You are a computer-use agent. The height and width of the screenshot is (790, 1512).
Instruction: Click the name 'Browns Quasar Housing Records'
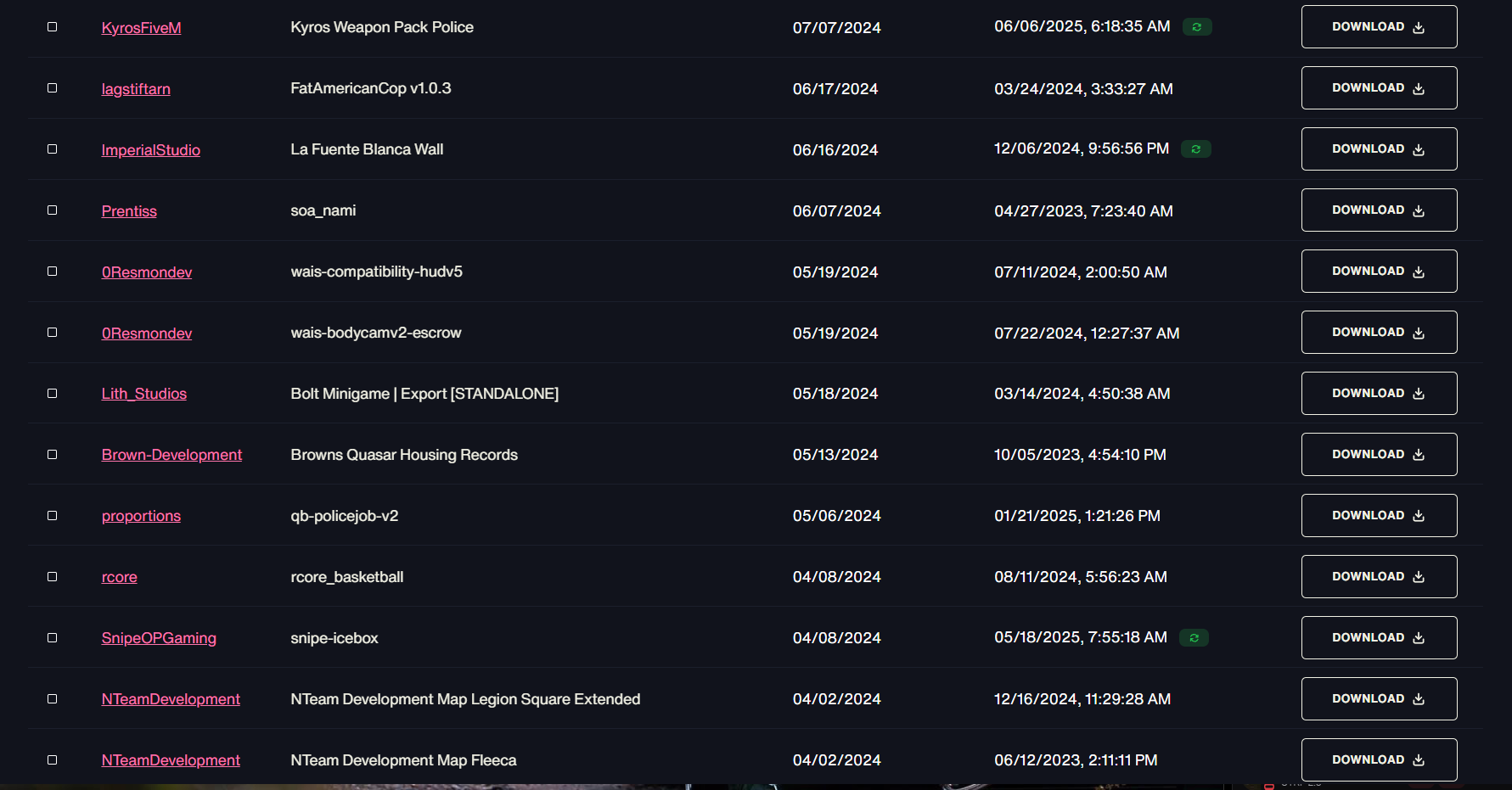click(x=404, y=455)
